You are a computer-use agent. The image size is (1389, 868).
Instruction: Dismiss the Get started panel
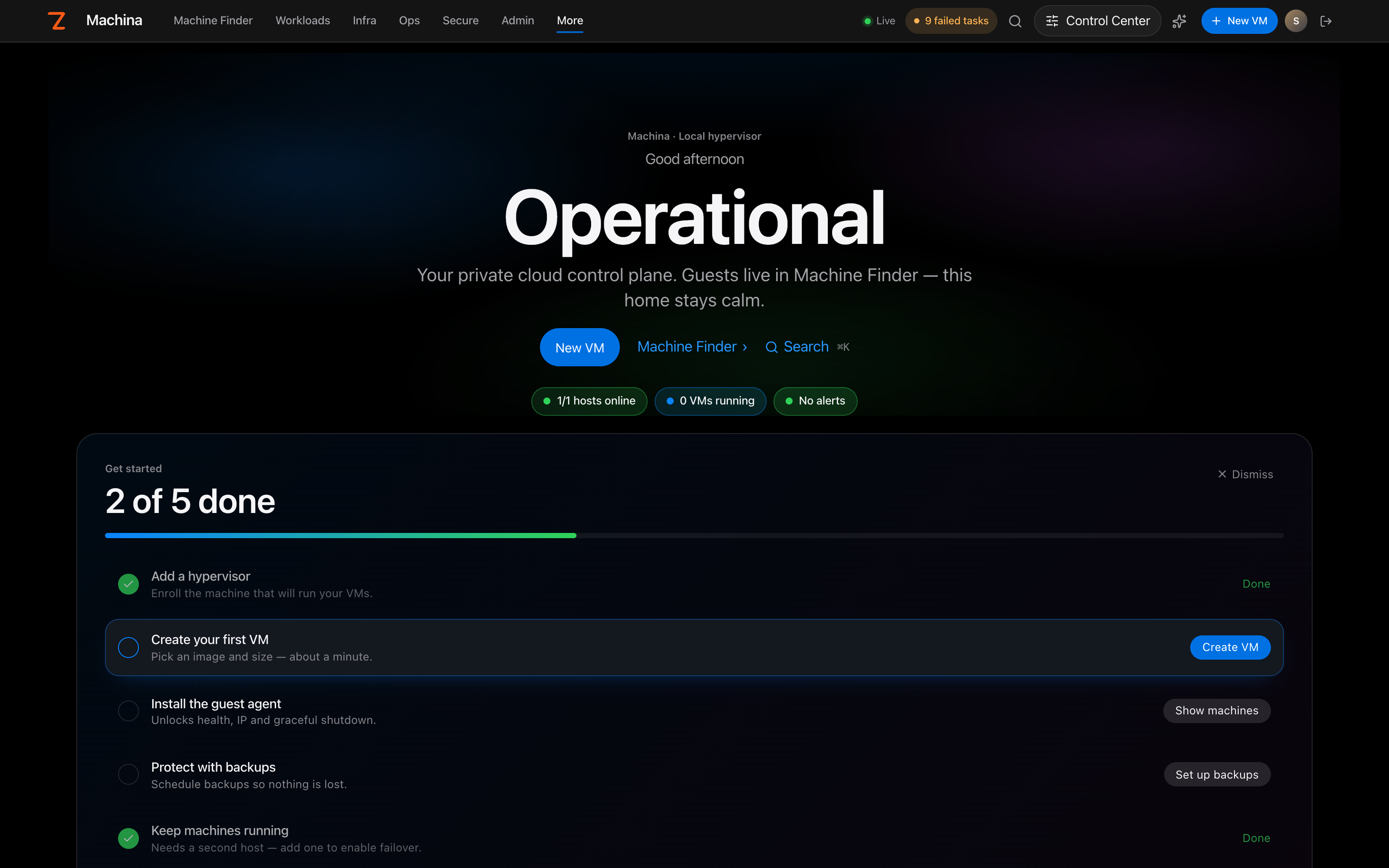point(1245,474)
